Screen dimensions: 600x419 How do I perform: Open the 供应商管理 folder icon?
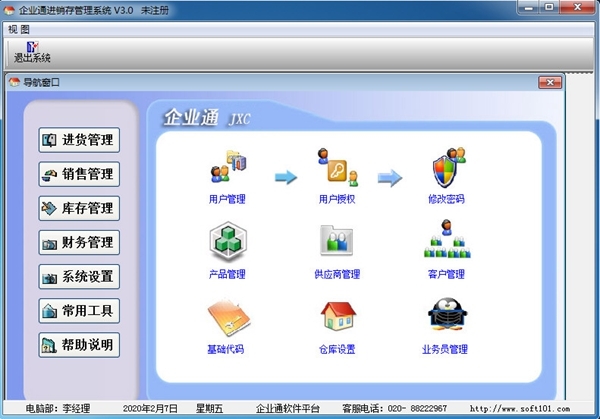point(336,241)
